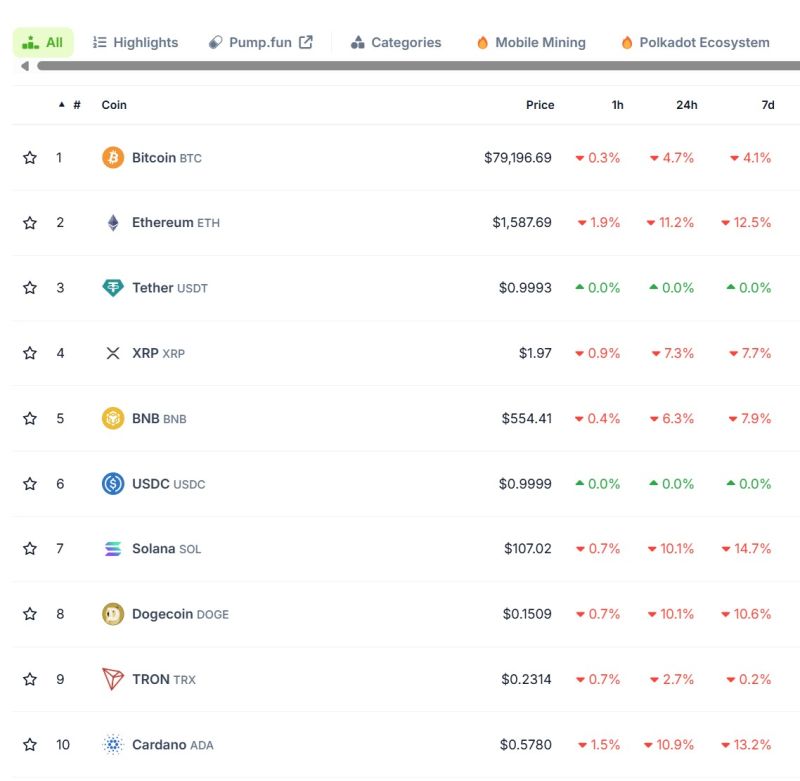
Task: Open the Categories tab
Action: click(x=396, y=43)
